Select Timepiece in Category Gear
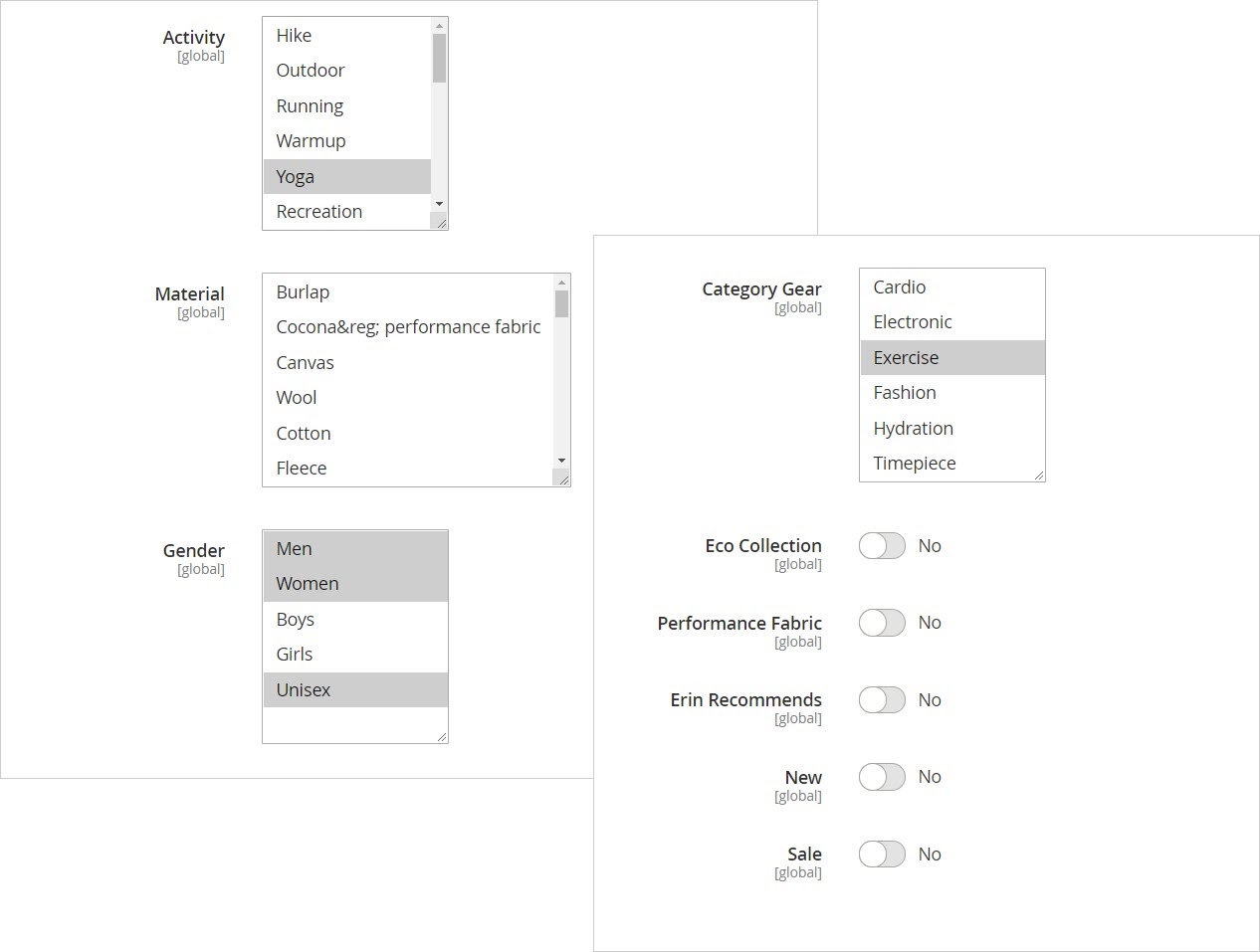Viewport: 1260px width, 952px height. (x=914, y=463)
